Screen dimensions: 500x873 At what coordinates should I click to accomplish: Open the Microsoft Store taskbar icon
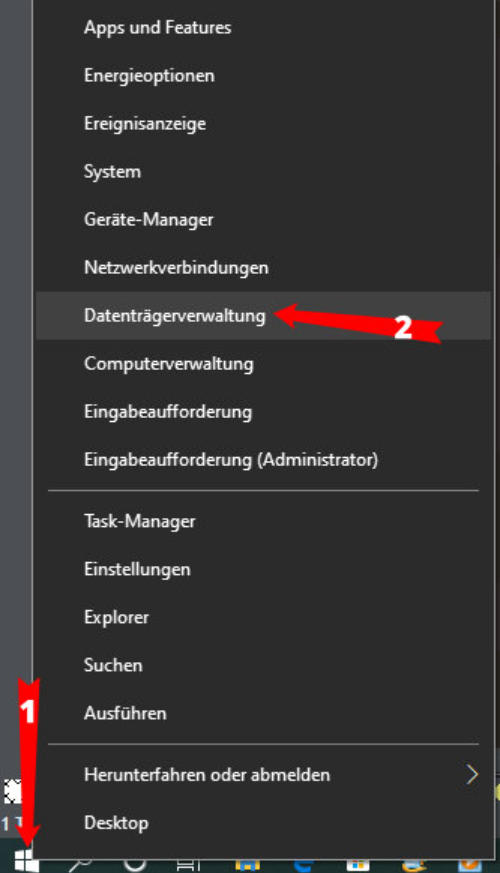pos(357,865)
